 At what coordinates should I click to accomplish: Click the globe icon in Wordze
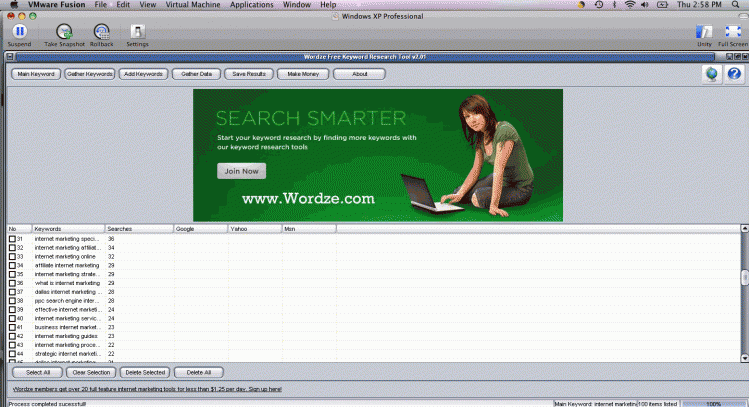point(712,74)
